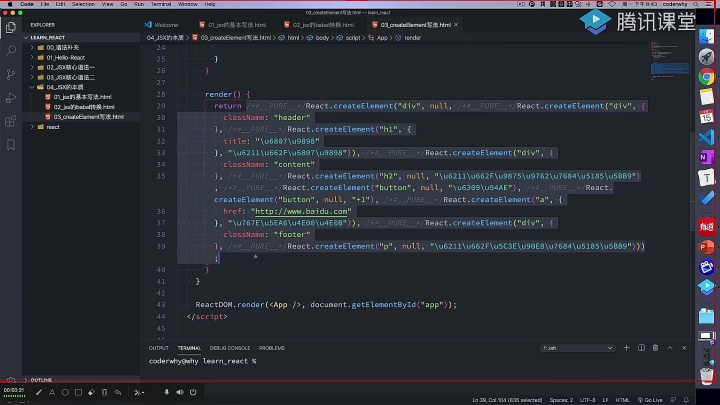Select the text annotation tool
The height and width of the screenshot is (405, 720).
(52, 392)
